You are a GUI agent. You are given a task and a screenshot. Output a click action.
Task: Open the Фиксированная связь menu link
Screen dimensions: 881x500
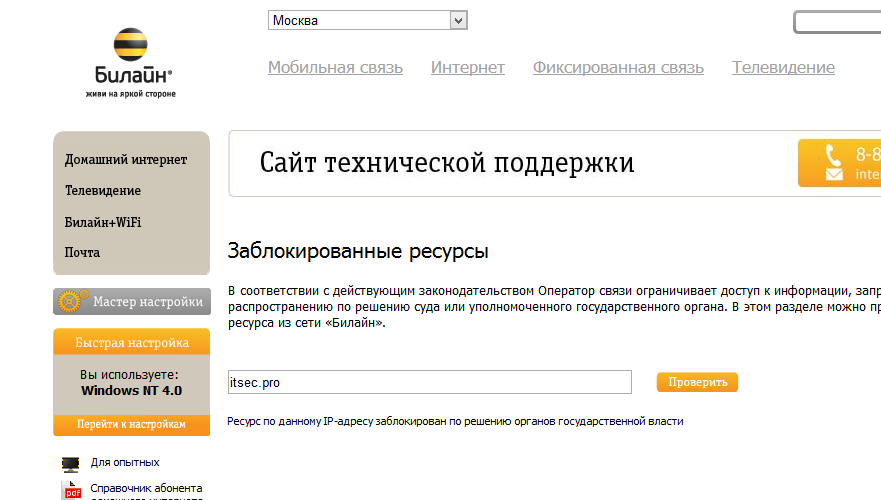click(618, 67)
